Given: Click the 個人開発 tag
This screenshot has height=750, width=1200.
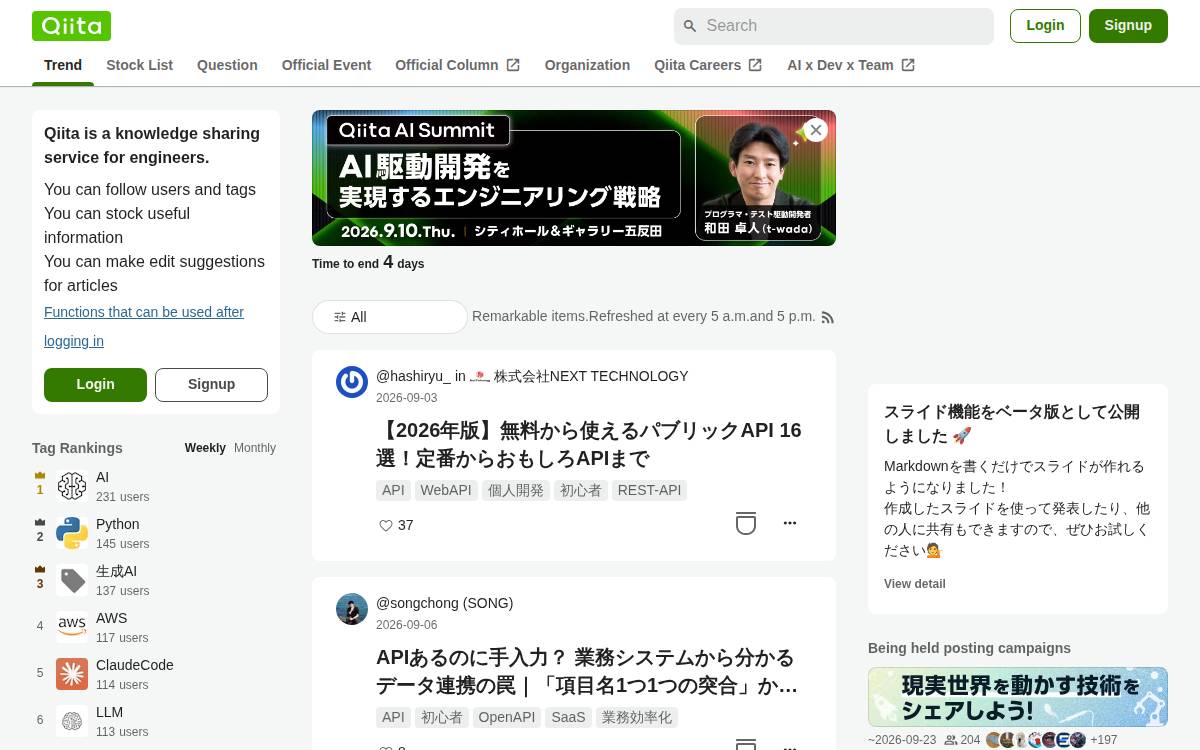Looking at the screenshot, I should [515, 490].
